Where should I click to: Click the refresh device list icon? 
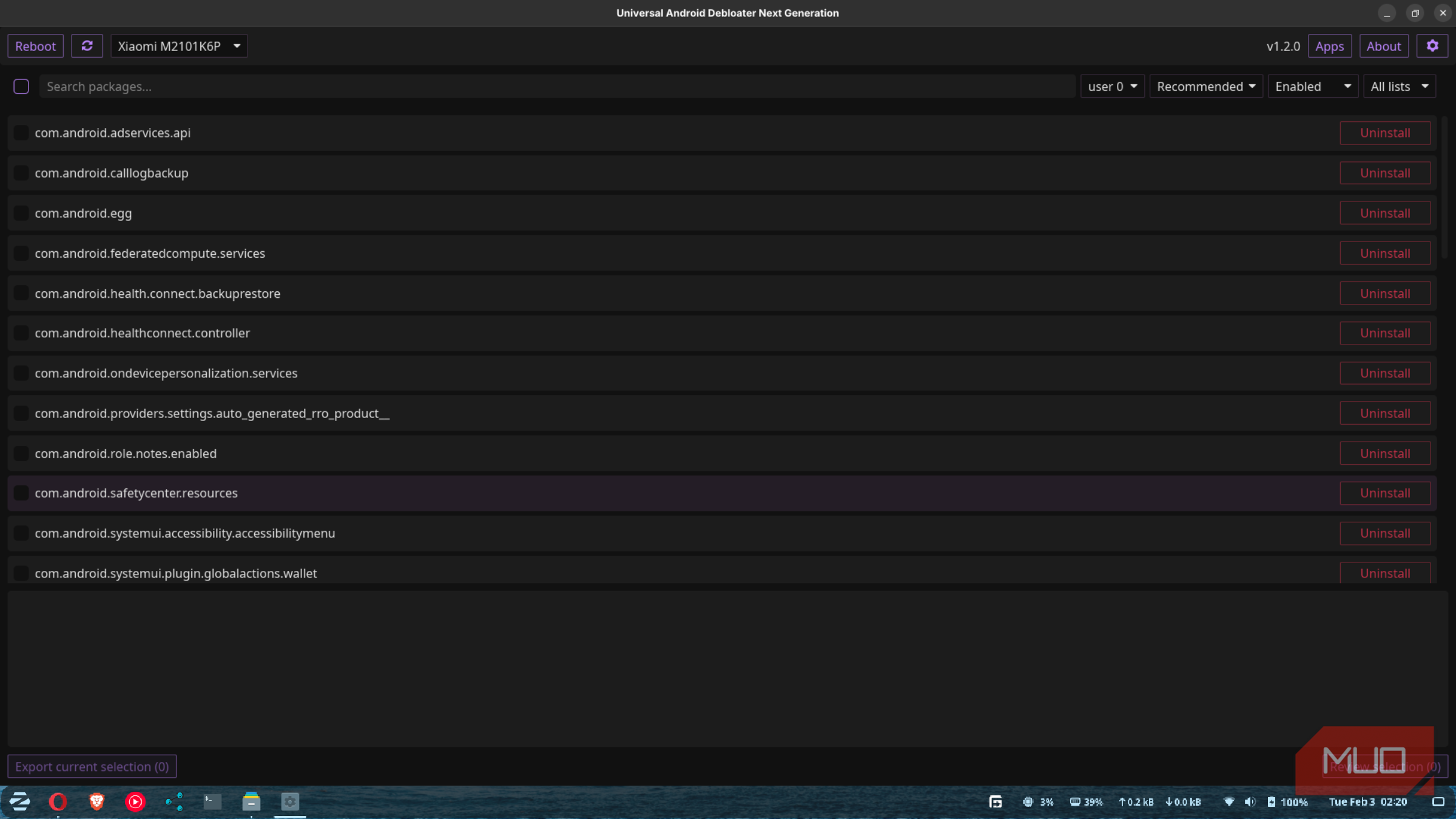click(87, 46)
